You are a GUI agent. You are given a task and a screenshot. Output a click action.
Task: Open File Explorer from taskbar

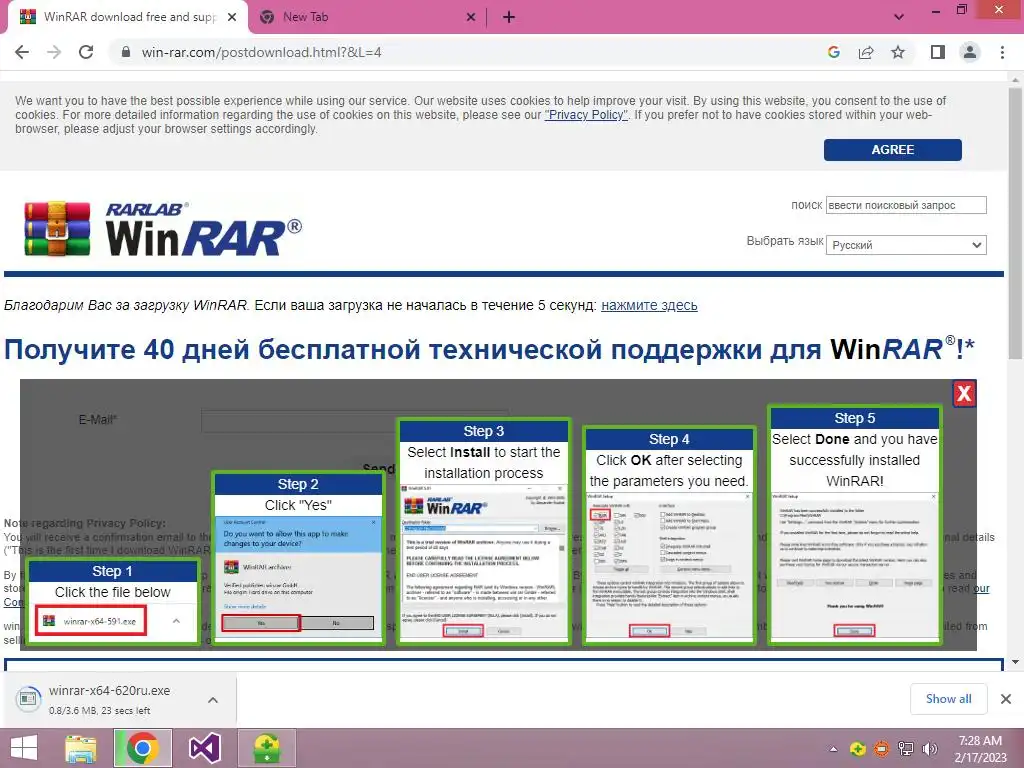point(81,748)
